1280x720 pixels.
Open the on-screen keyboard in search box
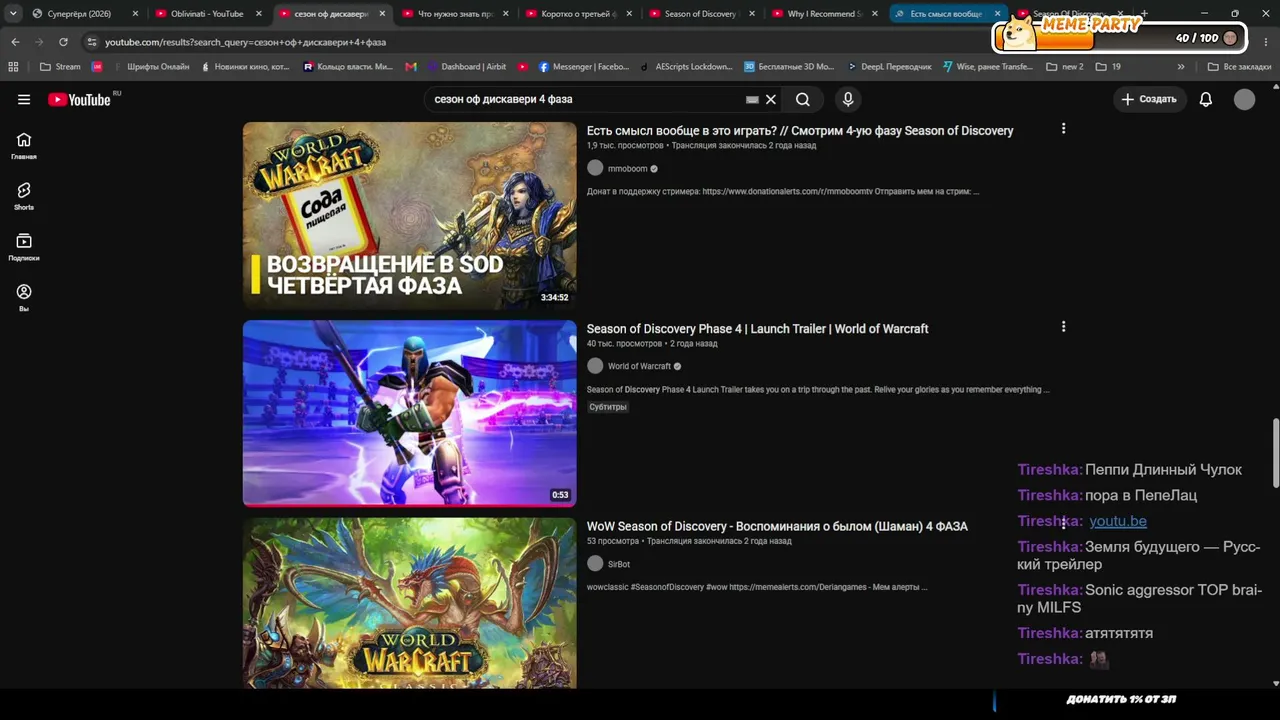(752, 99)
